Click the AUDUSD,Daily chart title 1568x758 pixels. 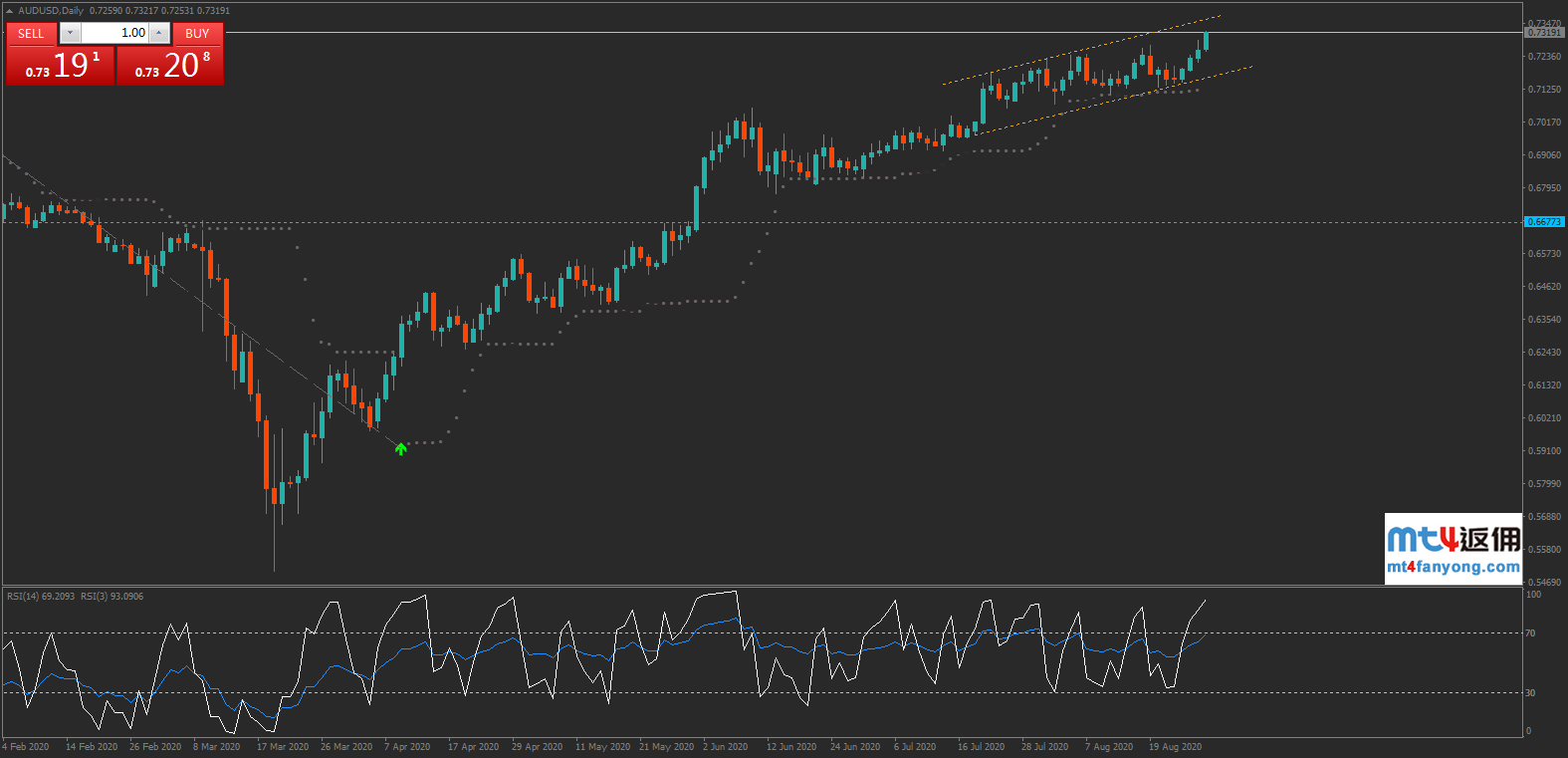click(51, 11)
